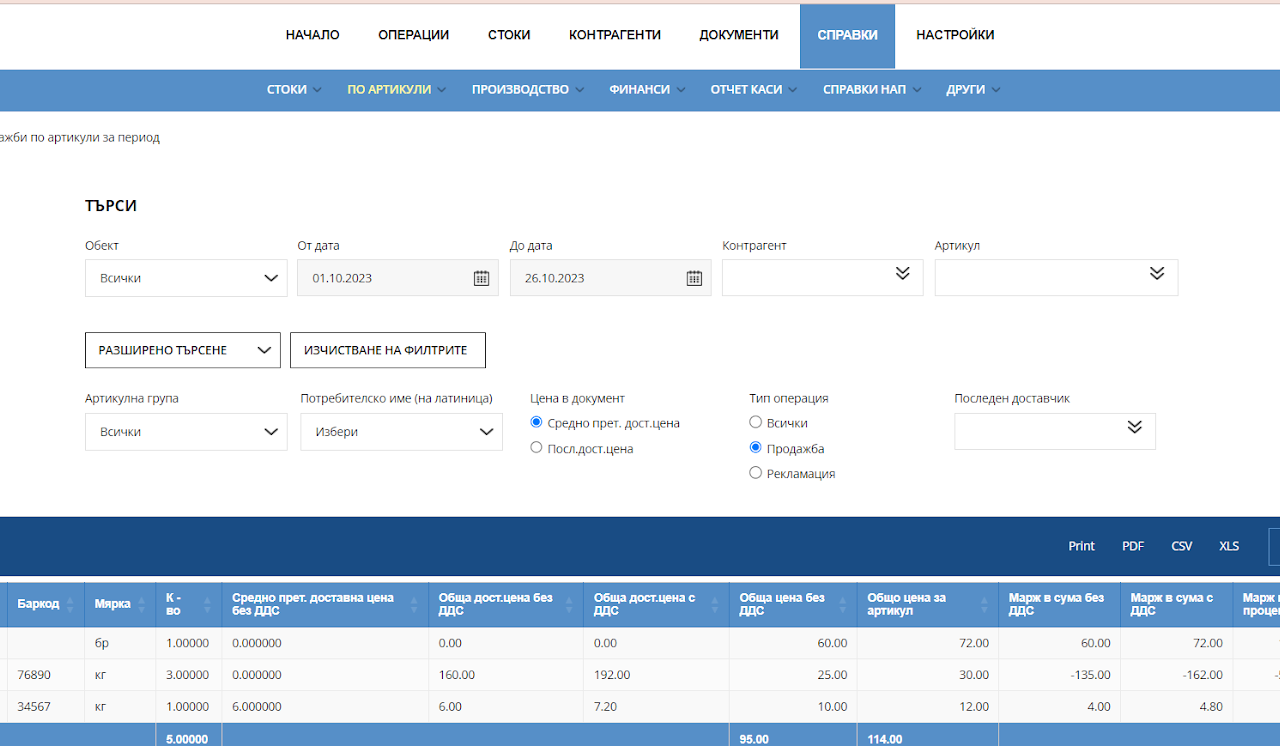Choose Продажба operation type
This screenshot has height=746, width=1280.
pos(755,448)
